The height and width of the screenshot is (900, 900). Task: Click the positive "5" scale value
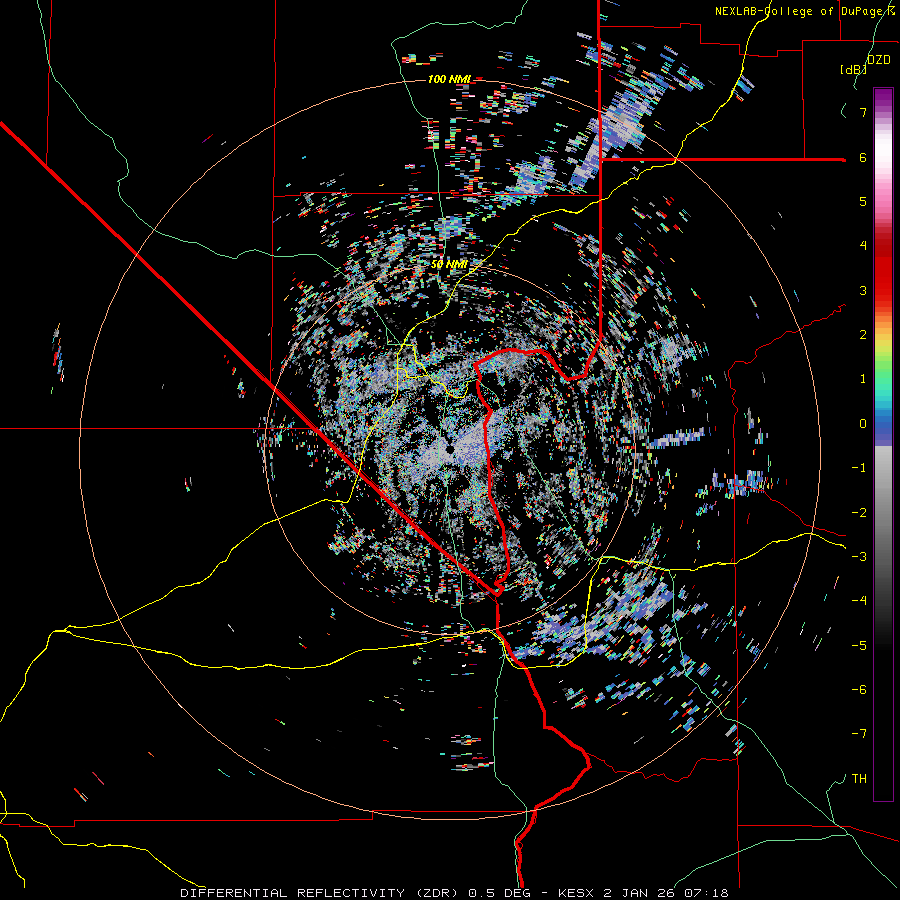coord(863,201)
